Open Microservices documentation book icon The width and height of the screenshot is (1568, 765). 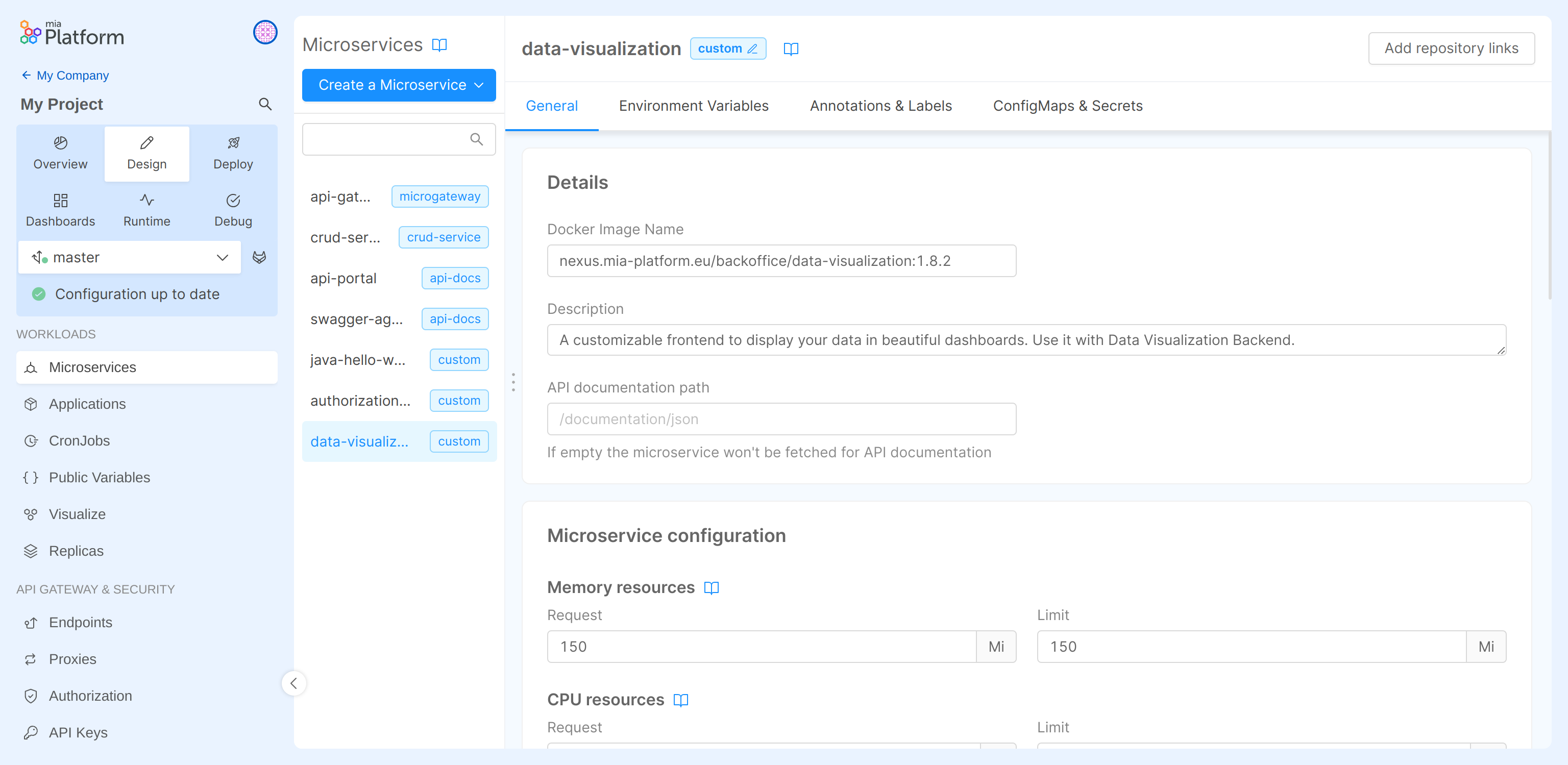tap(439, 45)
